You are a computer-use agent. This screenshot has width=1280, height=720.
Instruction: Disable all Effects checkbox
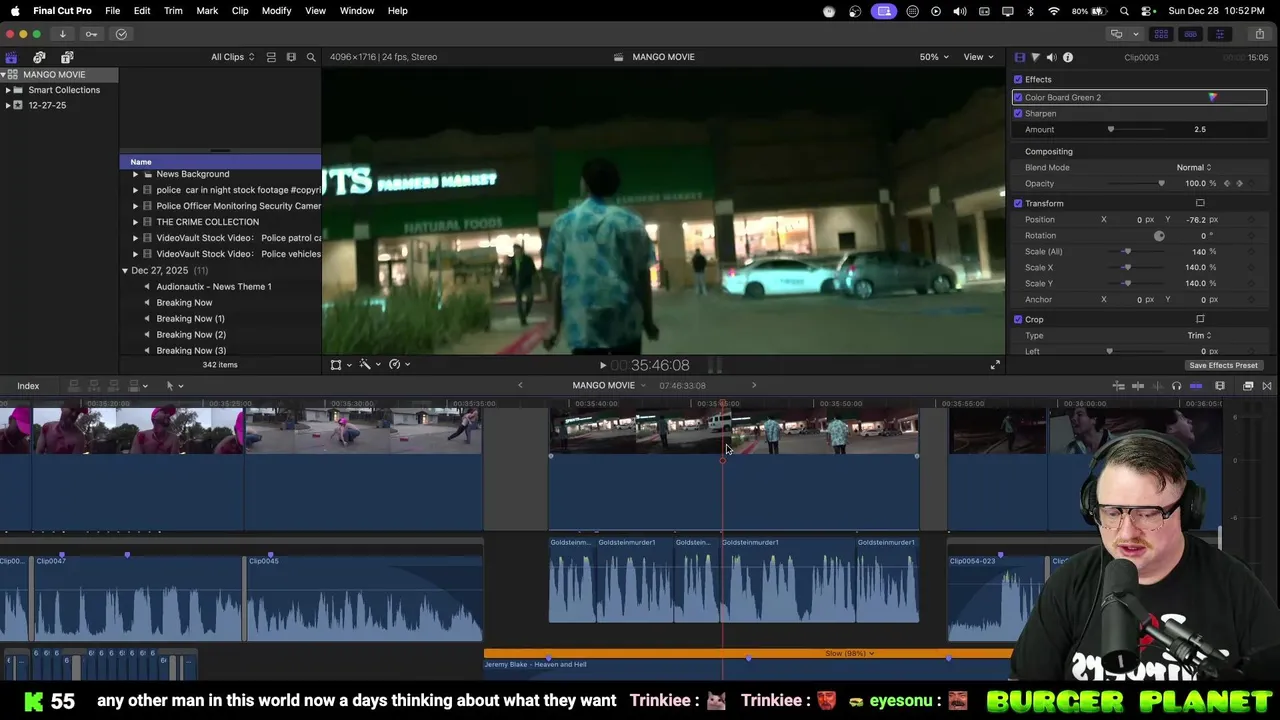tap(1018, 79)
